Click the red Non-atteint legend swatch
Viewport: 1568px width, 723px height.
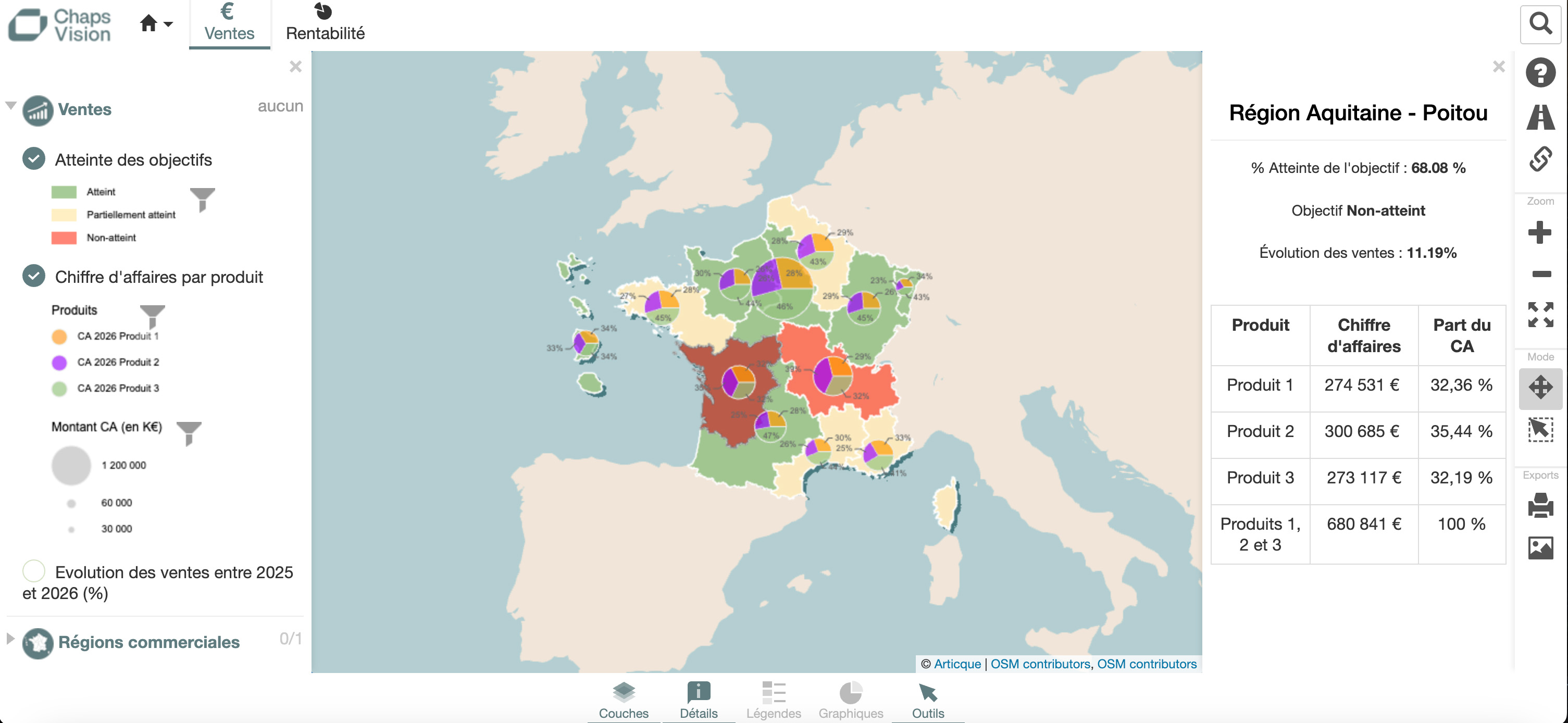(64, 238)
